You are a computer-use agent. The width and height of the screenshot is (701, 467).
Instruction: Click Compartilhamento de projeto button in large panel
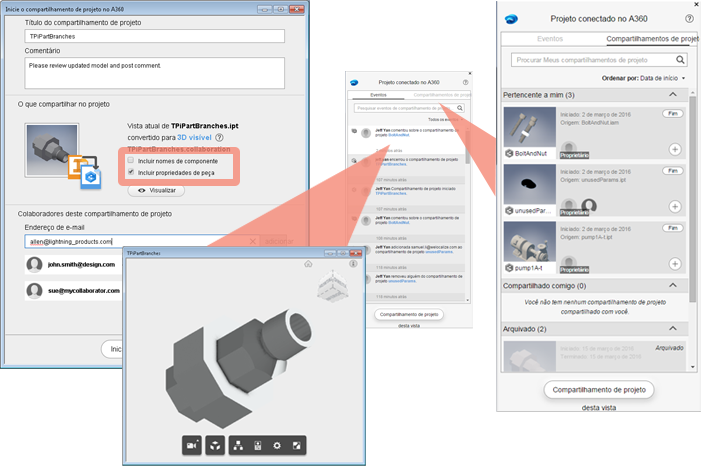pyautogui.click(x=599, y=390)
